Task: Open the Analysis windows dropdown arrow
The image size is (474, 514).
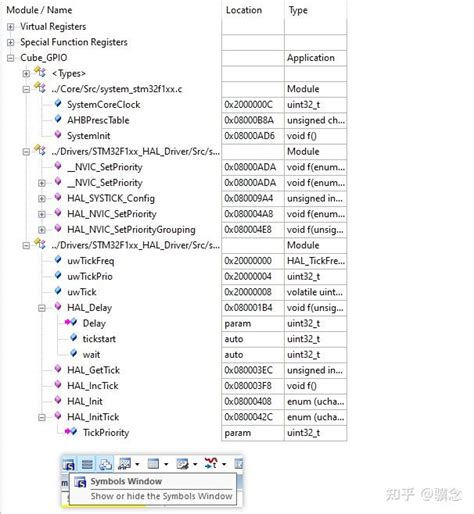Action: (x=224, y=464)
